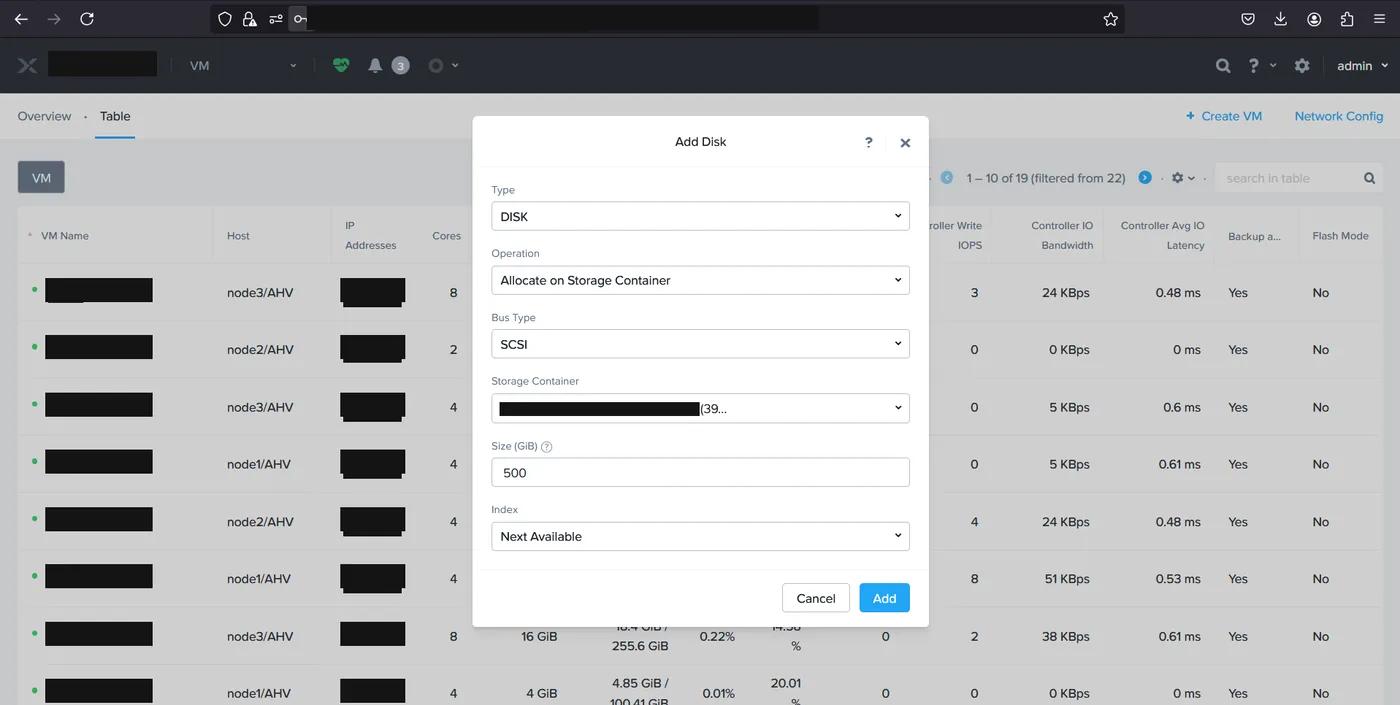Open the admin user menu
1400x705 pixels.
coord(1363,65)
